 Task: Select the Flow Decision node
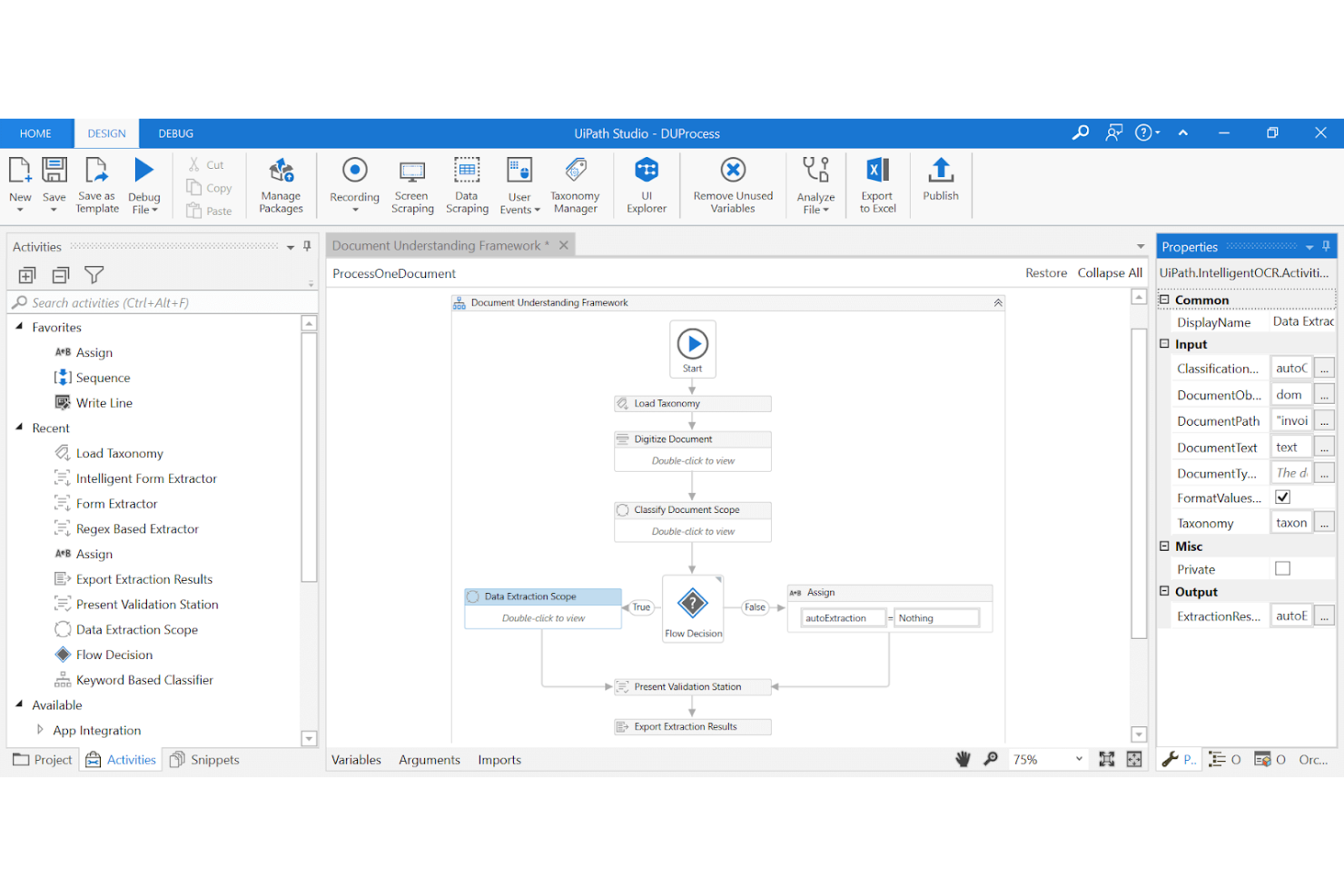click(x=693, y=609)
